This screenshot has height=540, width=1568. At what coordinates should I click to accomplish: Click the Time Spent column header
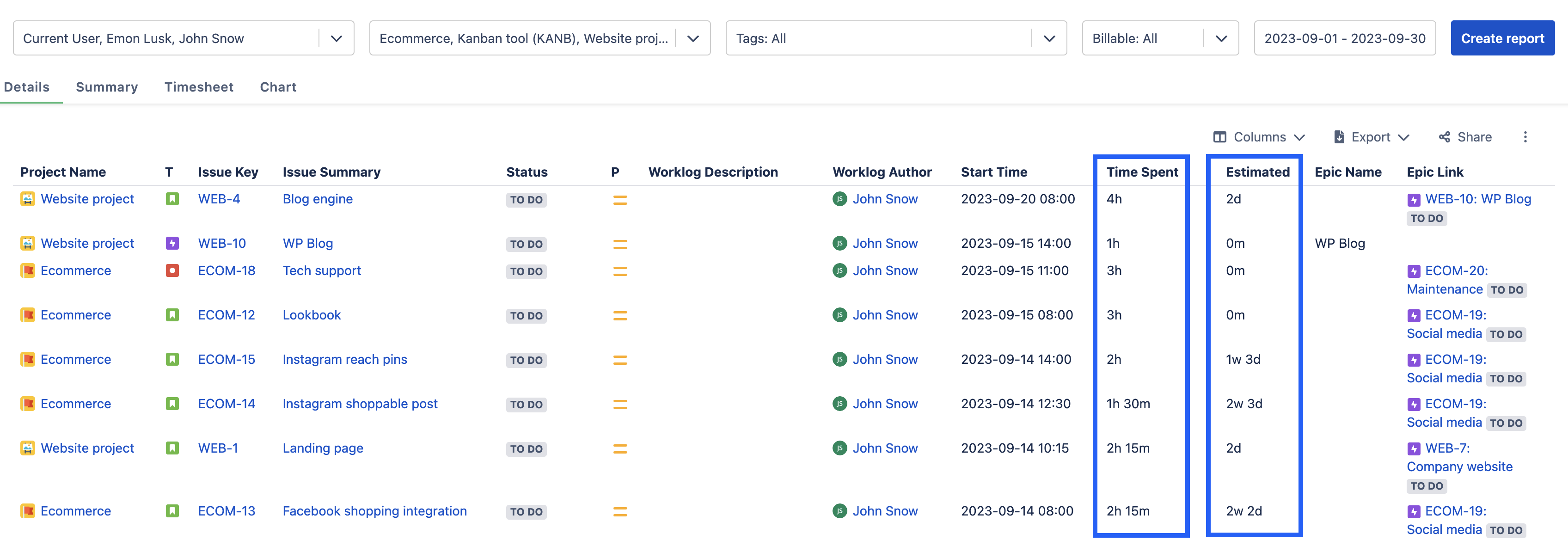(1142, 172)
